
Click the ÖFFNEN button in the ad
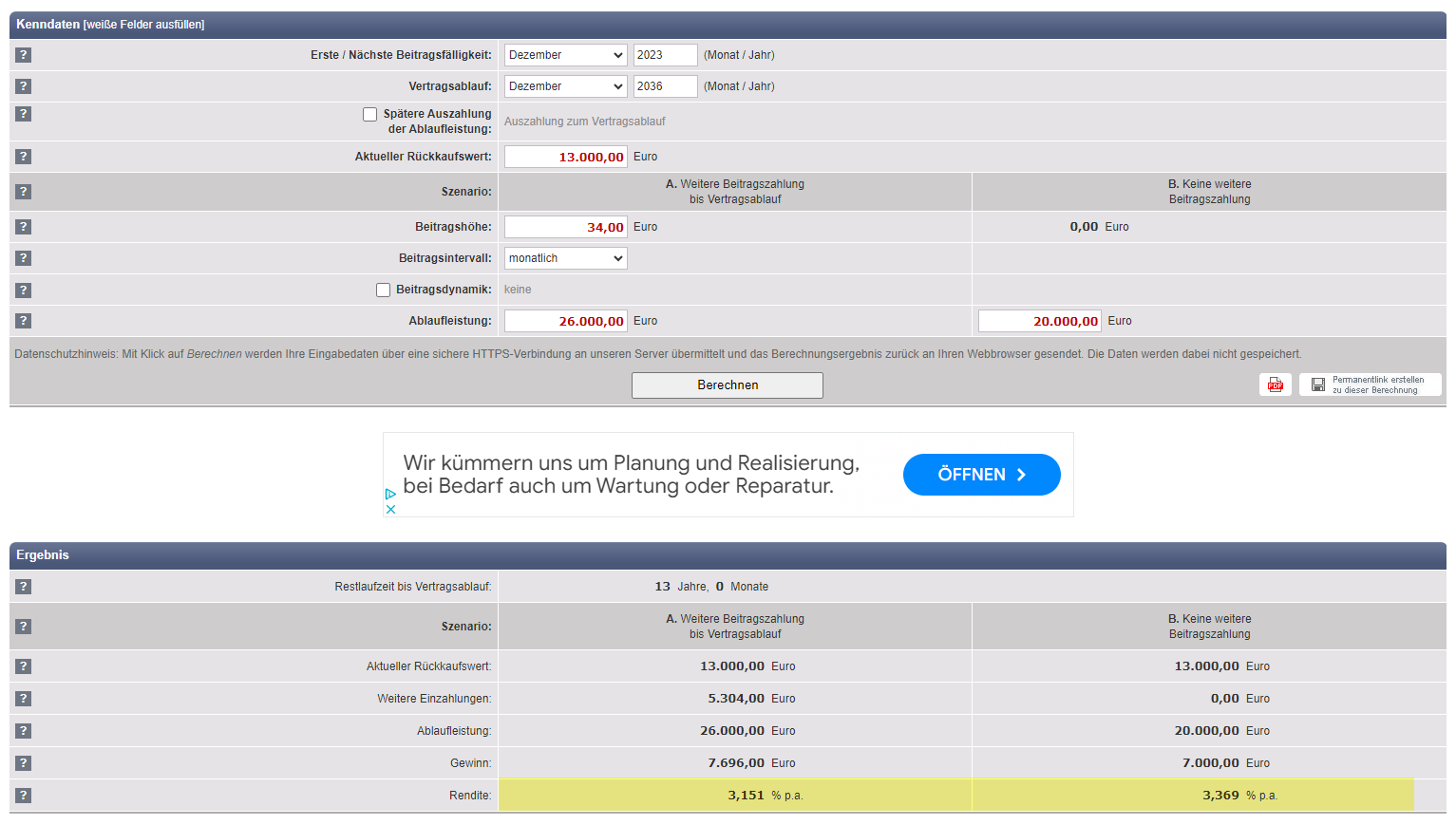(981, 475)
